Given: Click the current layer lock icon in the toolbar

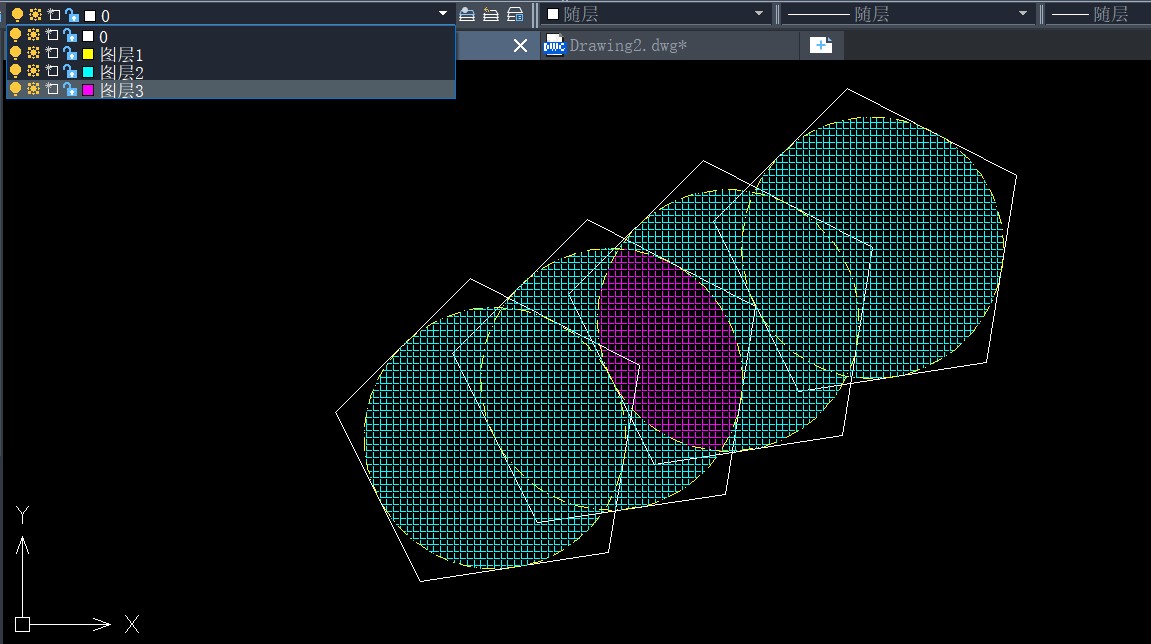Looking at the screenshot, I should click(x=72, y=15).
